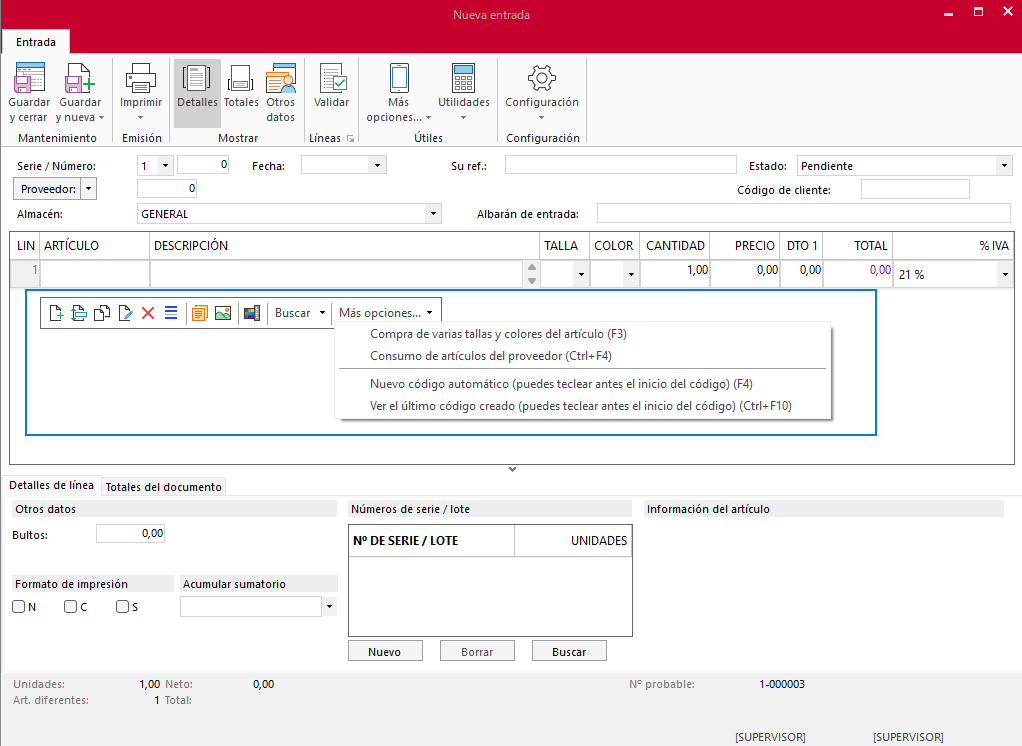This screenshot has height=746, width=1022.
Task: Close the Más opciones toolbar menu button
Action: tap(387, 313)
